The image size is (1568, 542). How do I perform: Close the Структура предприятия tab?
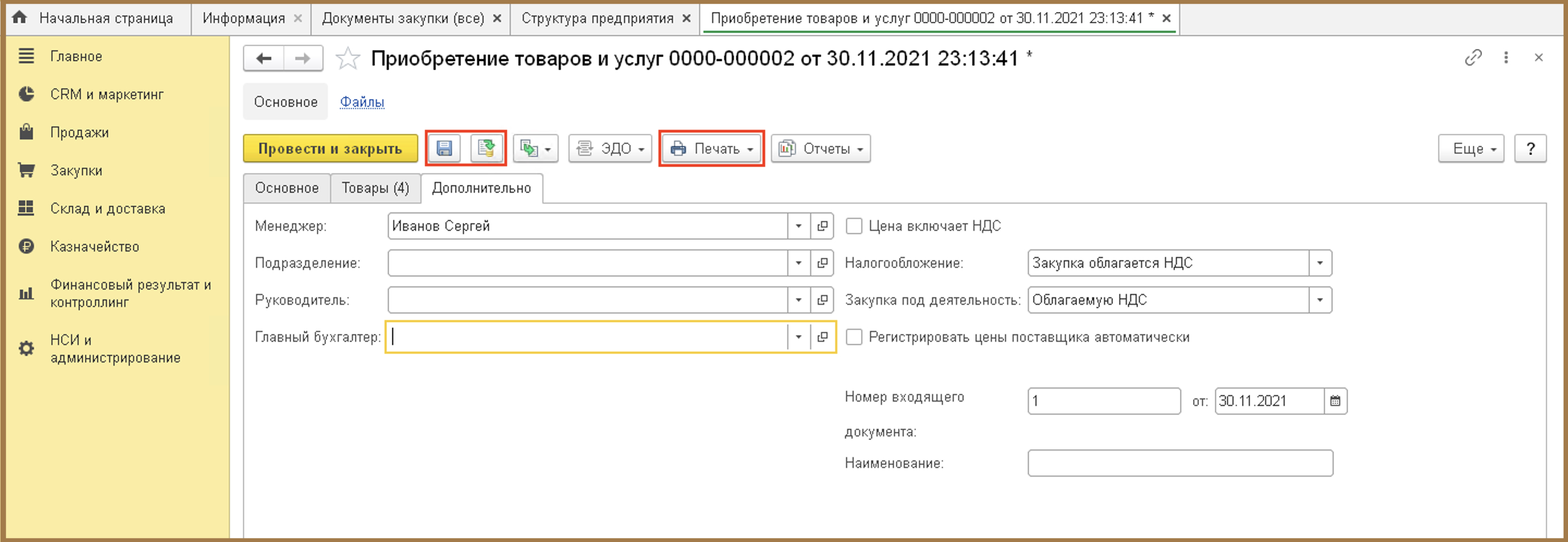pos(687,19)
